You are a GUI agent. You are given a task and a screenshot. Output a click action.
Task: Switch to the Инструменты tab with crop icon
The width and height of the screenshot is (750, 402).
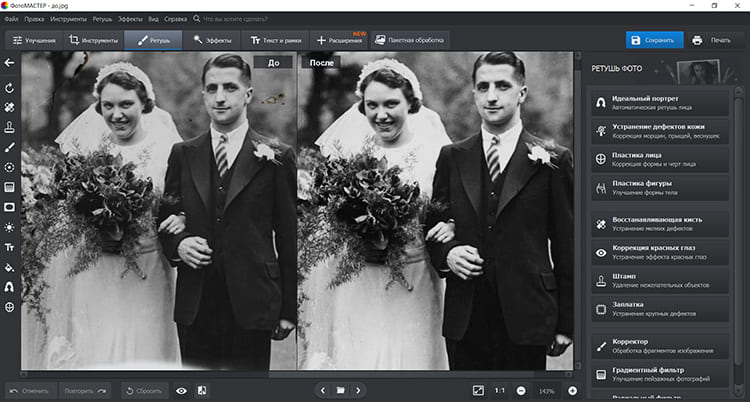[93, 40]
